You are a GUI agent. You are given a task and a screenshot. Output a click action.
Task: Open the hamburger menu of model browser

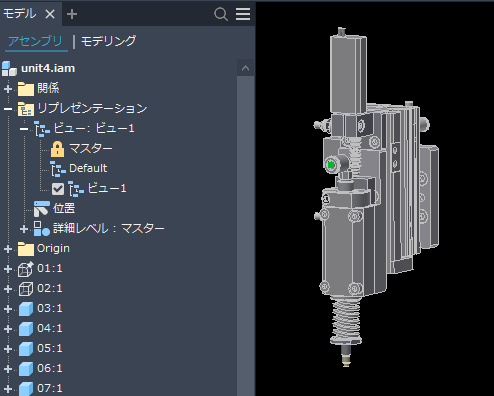click(243, 14)
